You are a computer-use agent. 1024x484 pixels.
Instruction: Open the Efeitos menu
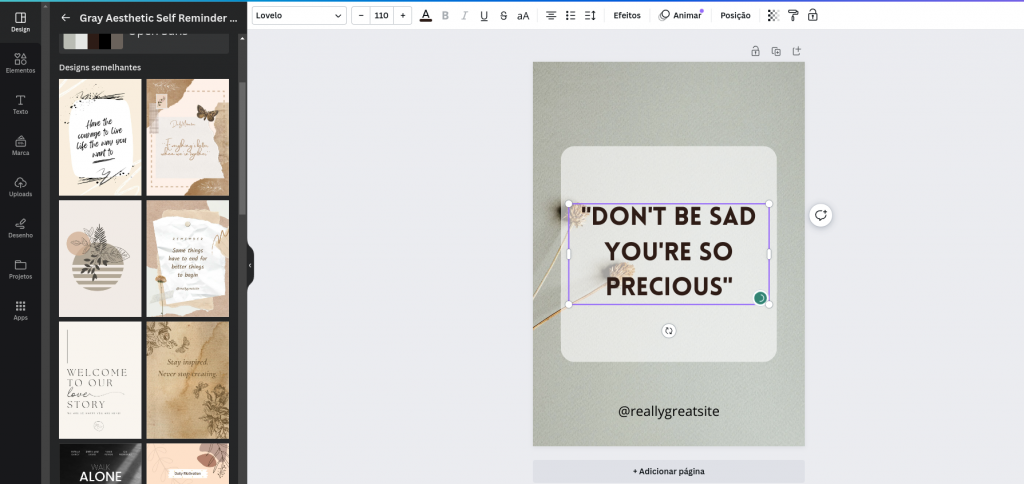pyautogui.click(x=627, y=15)
